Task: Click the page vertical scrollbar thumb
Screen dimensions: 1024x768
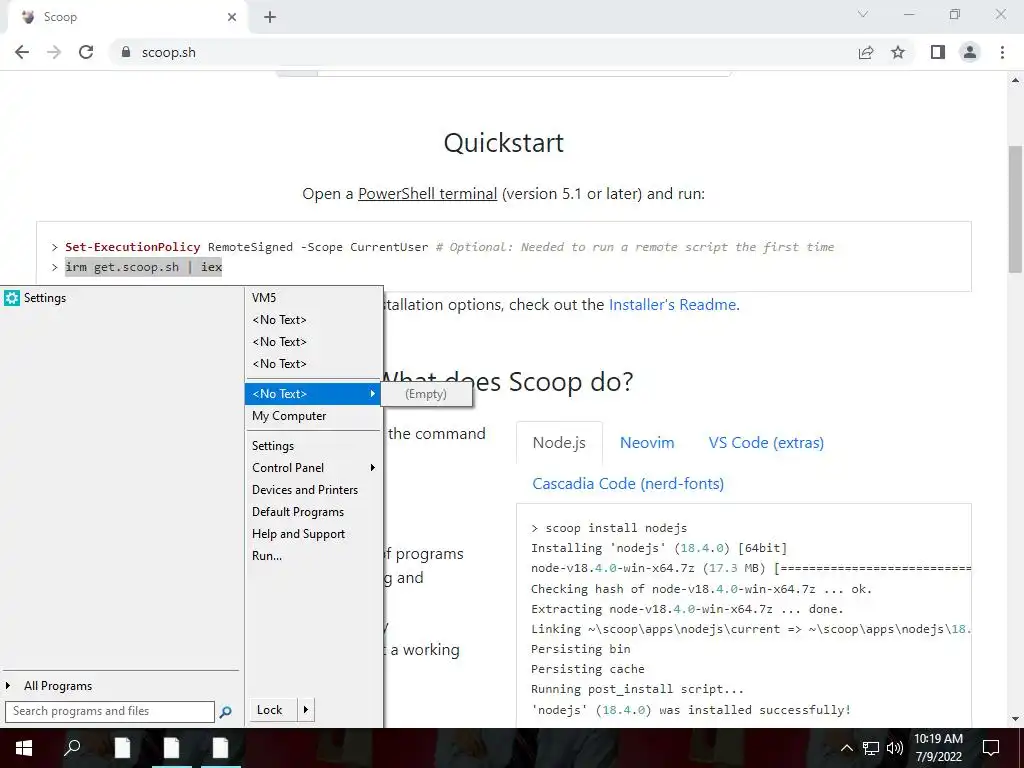Action: coord(1015,209)
